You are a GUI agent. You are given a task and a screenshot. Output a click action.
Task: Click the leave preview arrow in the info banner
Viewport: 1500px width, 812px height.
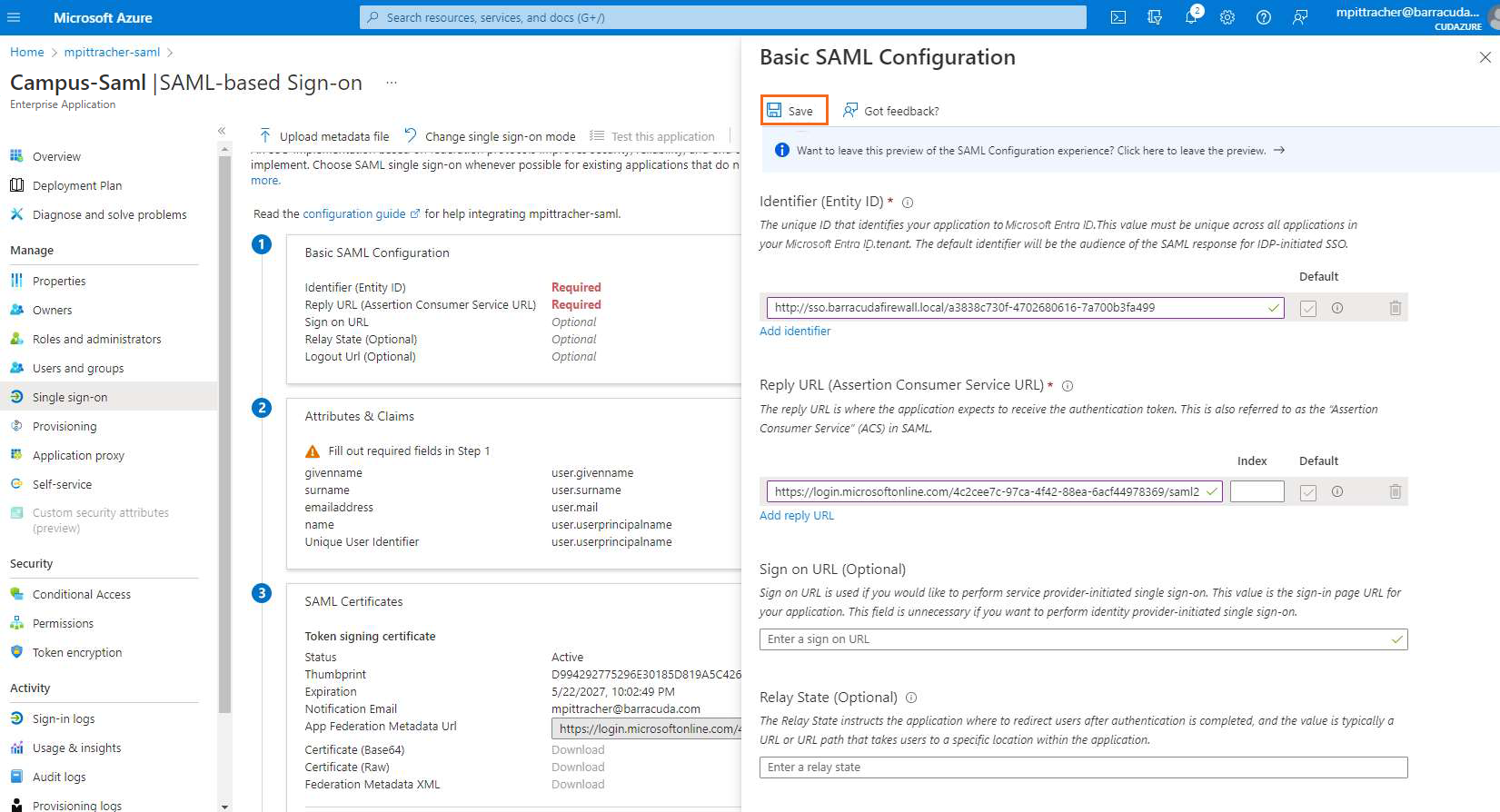pos(1279,150)
